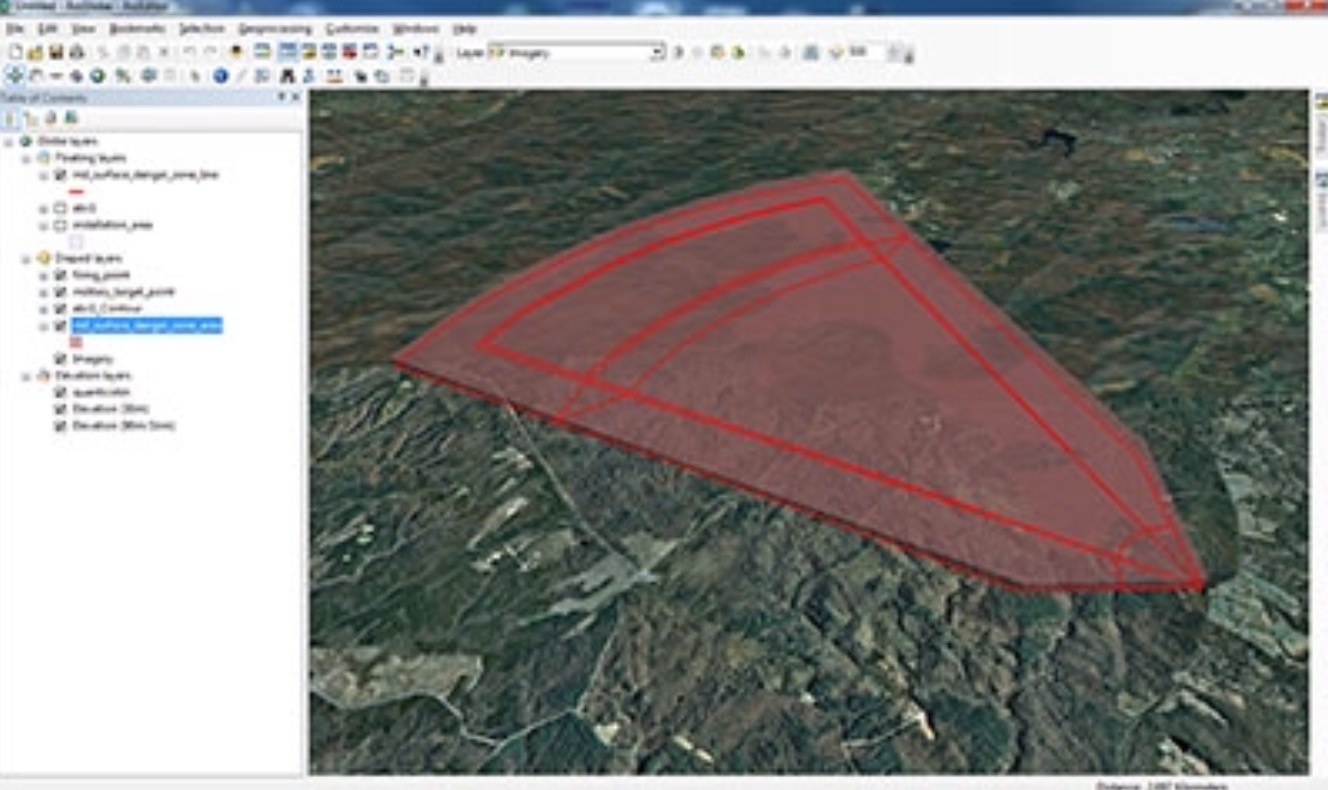Viewport: 1328px width, 790px height.
Task: Collapse the Floating layers group
Action: coord(27,158)
